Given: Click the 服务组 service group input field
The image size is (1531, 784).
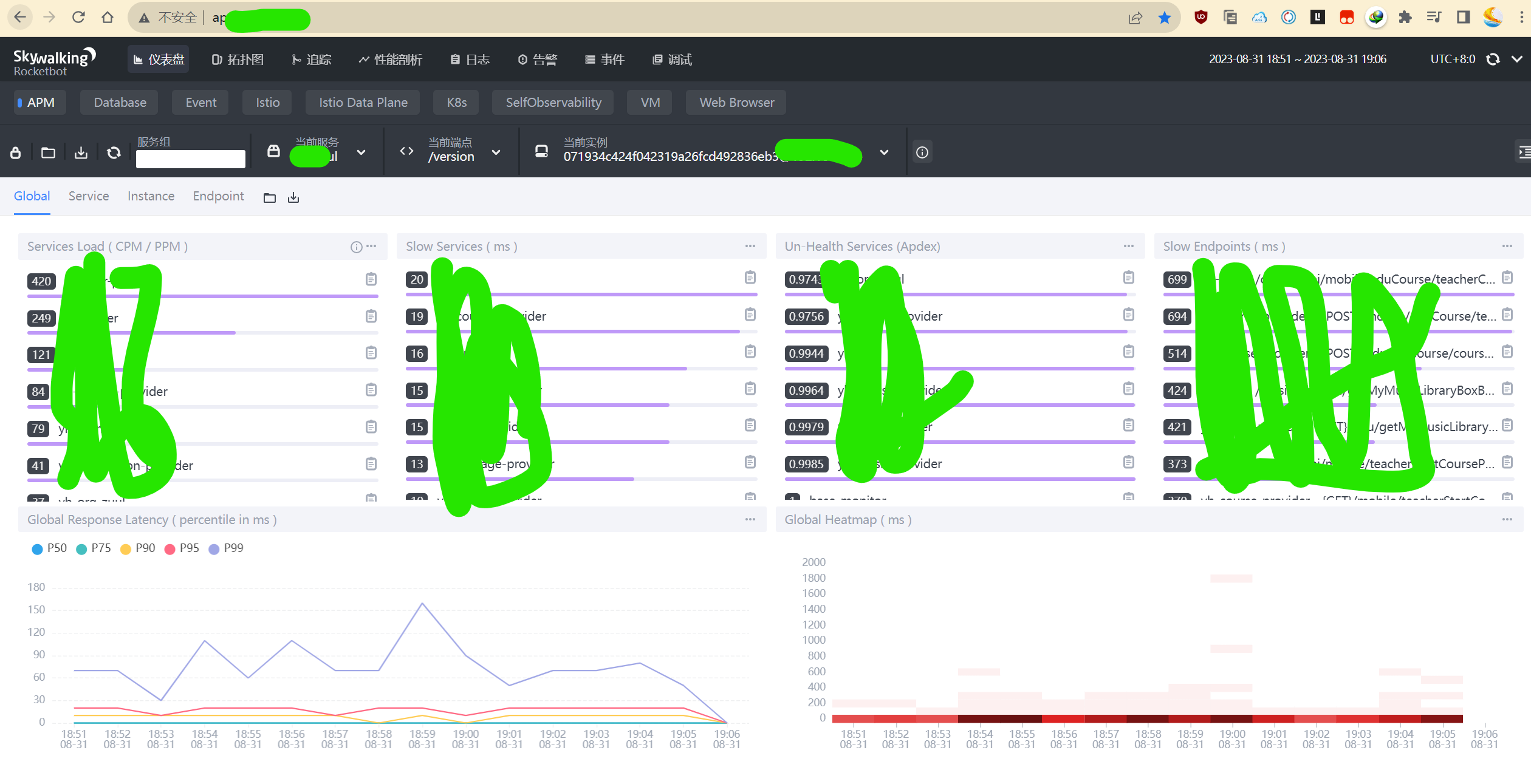Looking at the screenshot, I should [x=191, y=159].
